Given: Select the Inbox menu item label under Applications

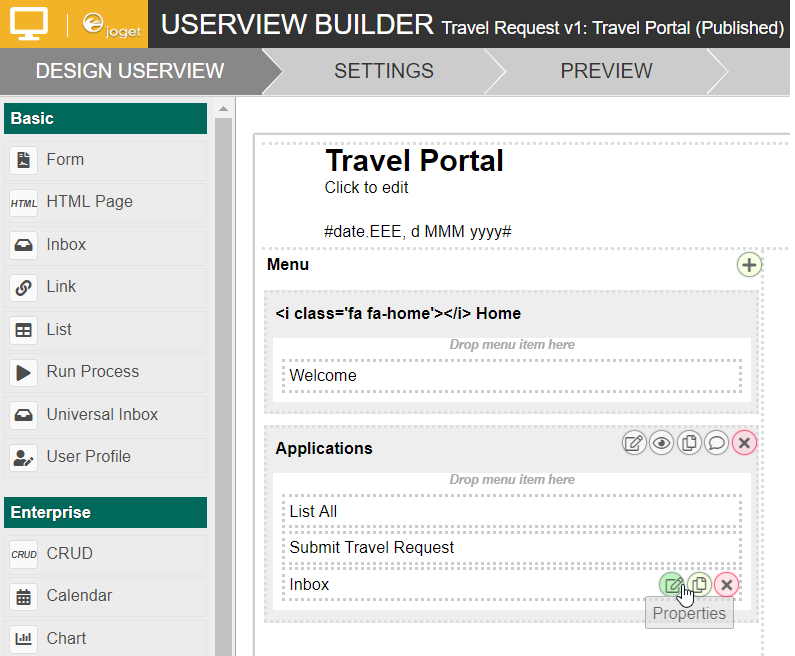Looking at the screenshot, I should tap(309, 585).
